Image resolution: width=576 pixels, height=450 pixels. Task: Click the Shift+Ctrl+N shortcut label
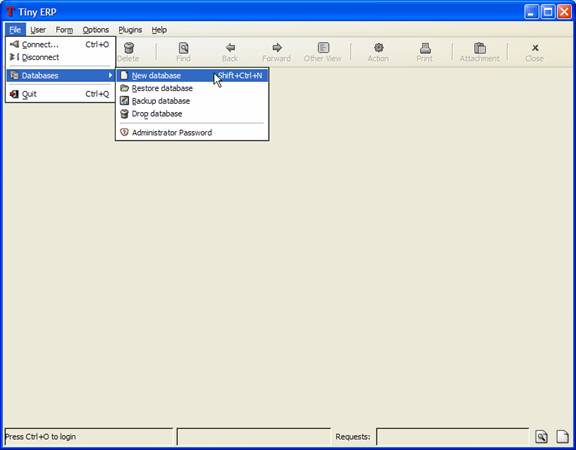point(240,76)
